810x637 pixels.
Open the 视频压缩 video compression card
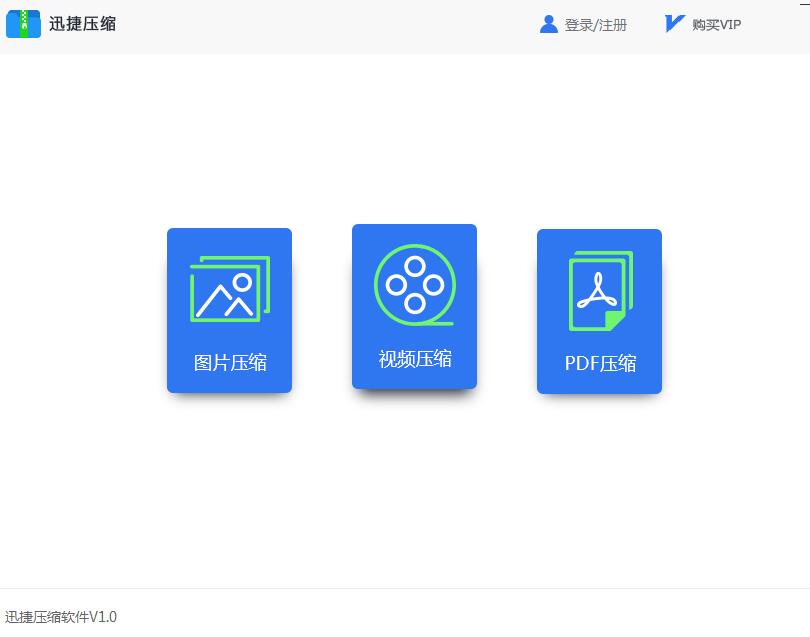point(414,306)
